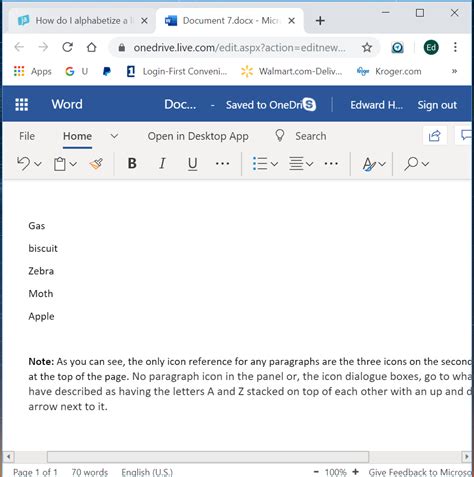
Task: Open the Kroger.com bookmark
Action: click(389, 71)
